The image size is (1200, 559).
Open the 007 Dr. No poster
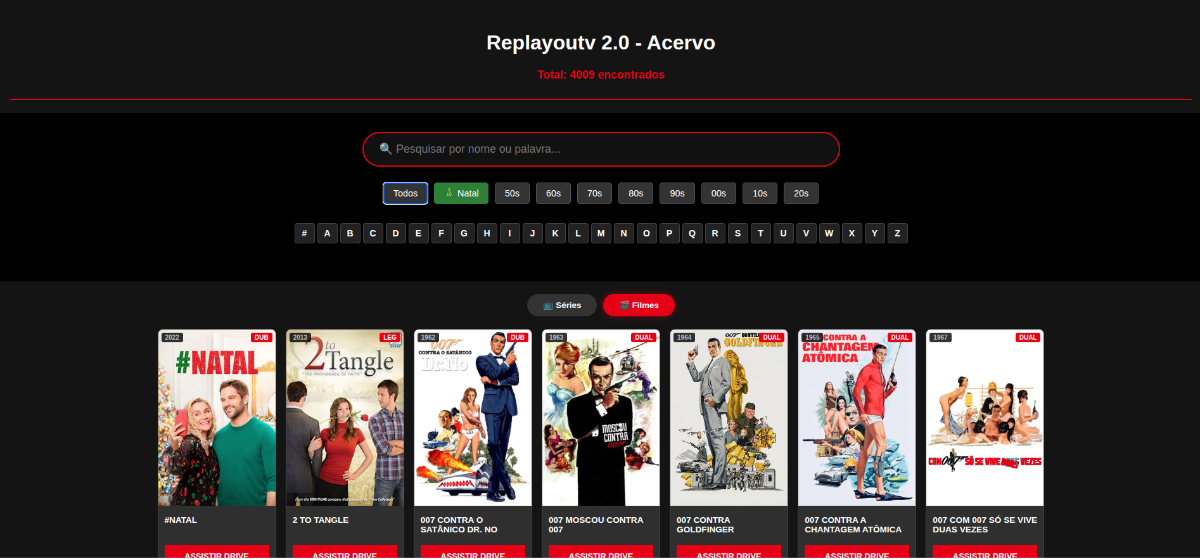point(473,418)
